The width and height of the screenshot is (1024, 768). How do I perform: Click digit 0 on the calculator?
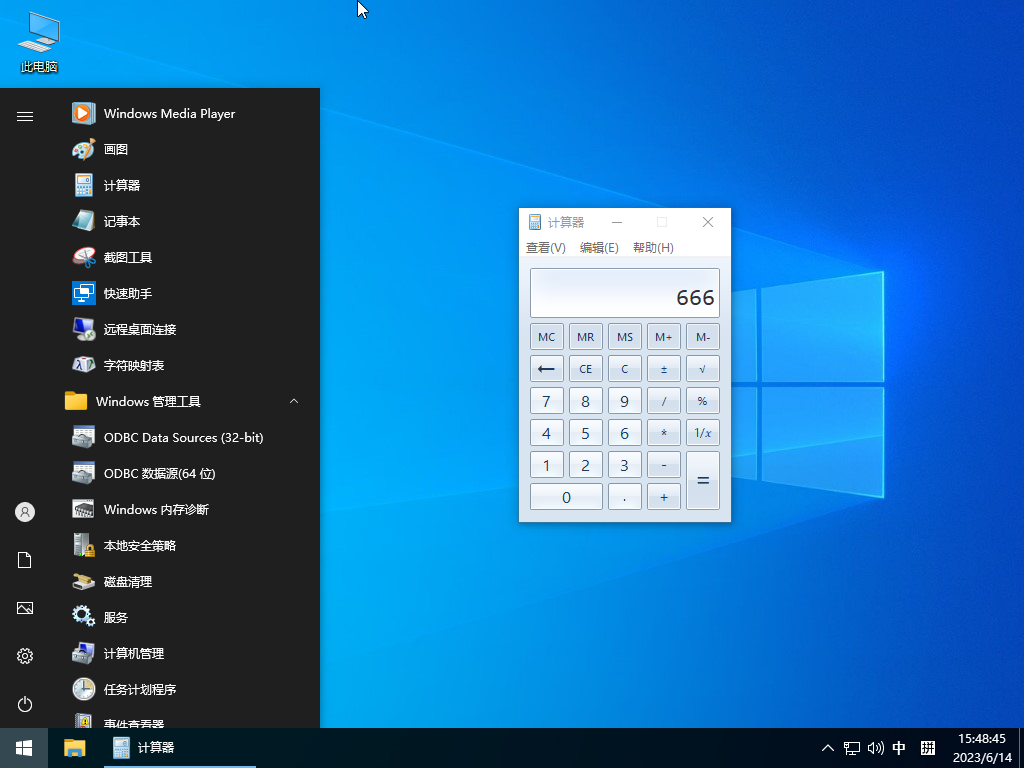pos(566,497)
